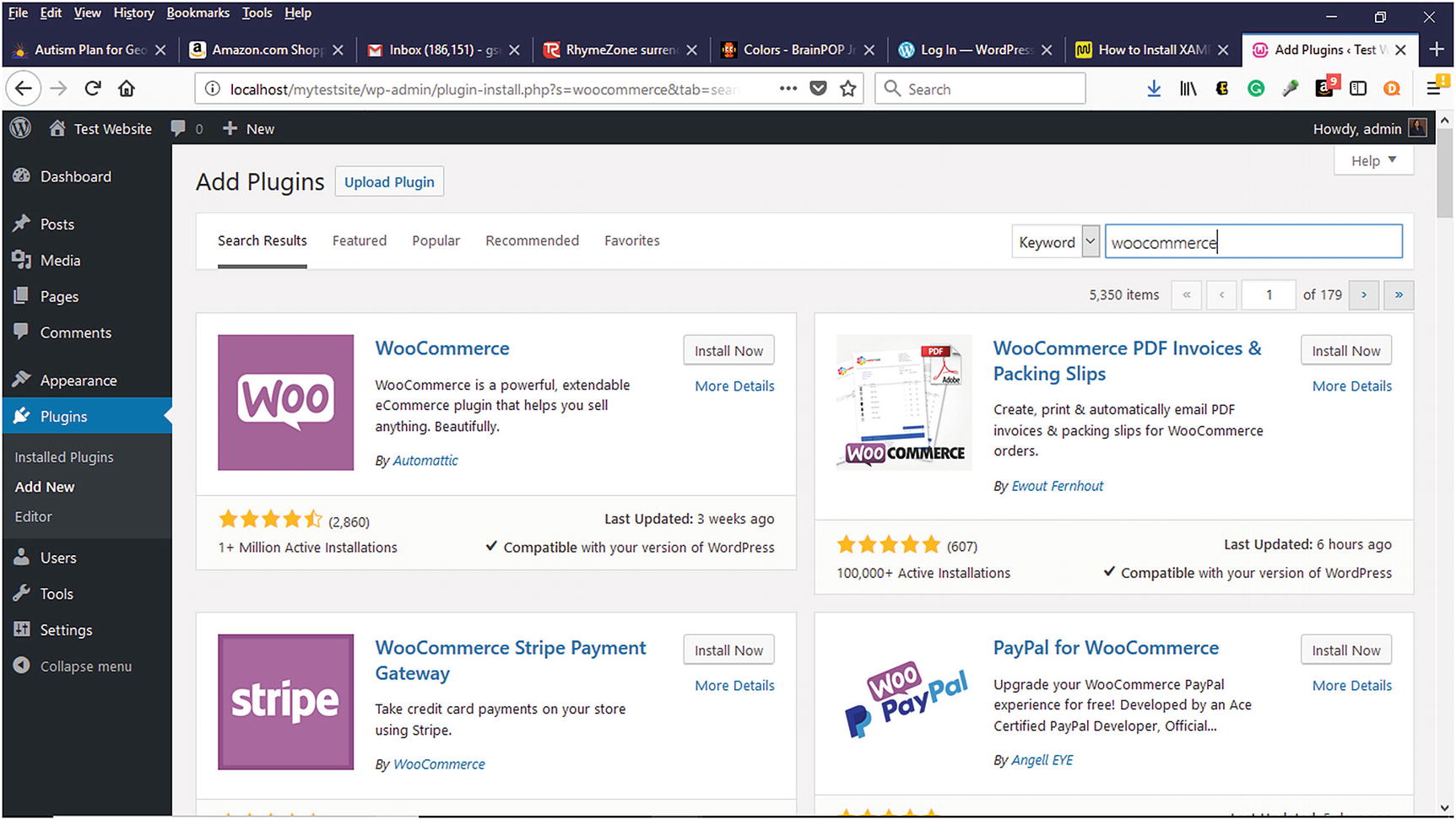Image resolution: width=1456 pixels, height=820 pixels.
Task: Open the Firefox library icon
Action: point(1188,89)
